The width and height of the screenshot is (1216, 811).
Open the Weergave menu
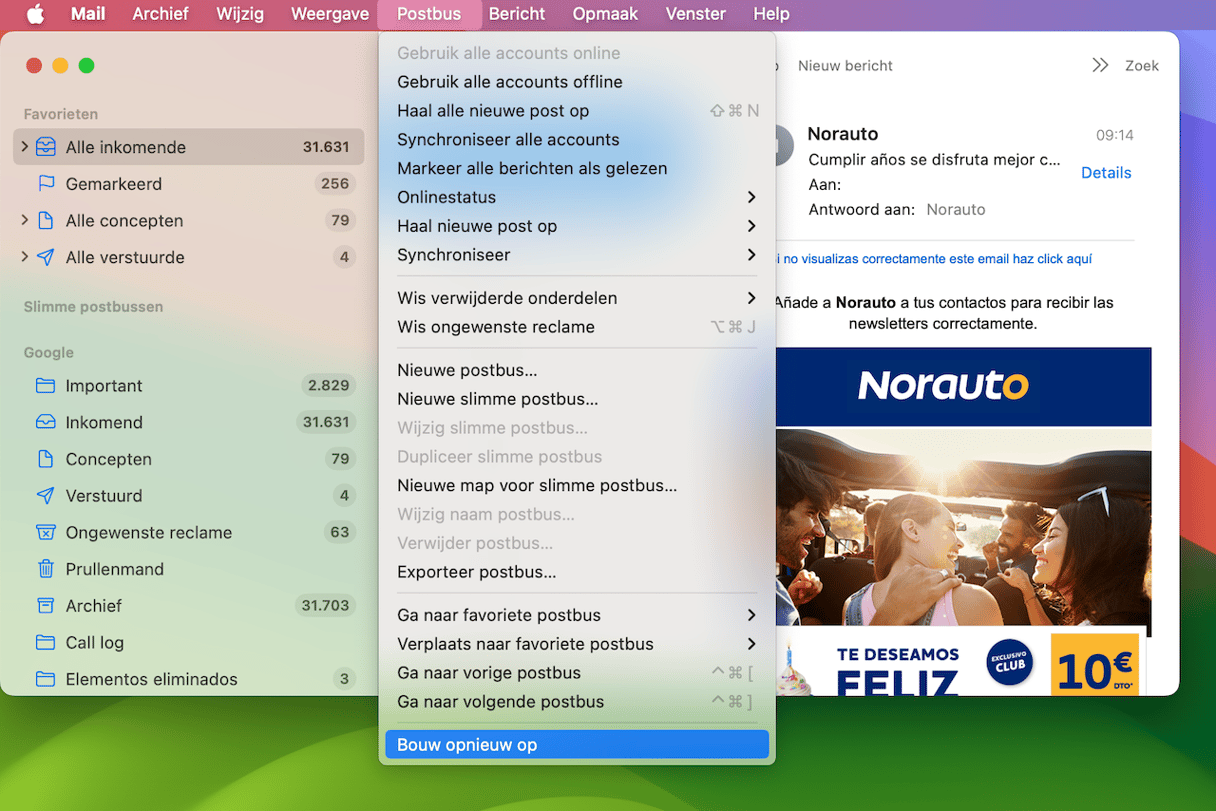330,14
